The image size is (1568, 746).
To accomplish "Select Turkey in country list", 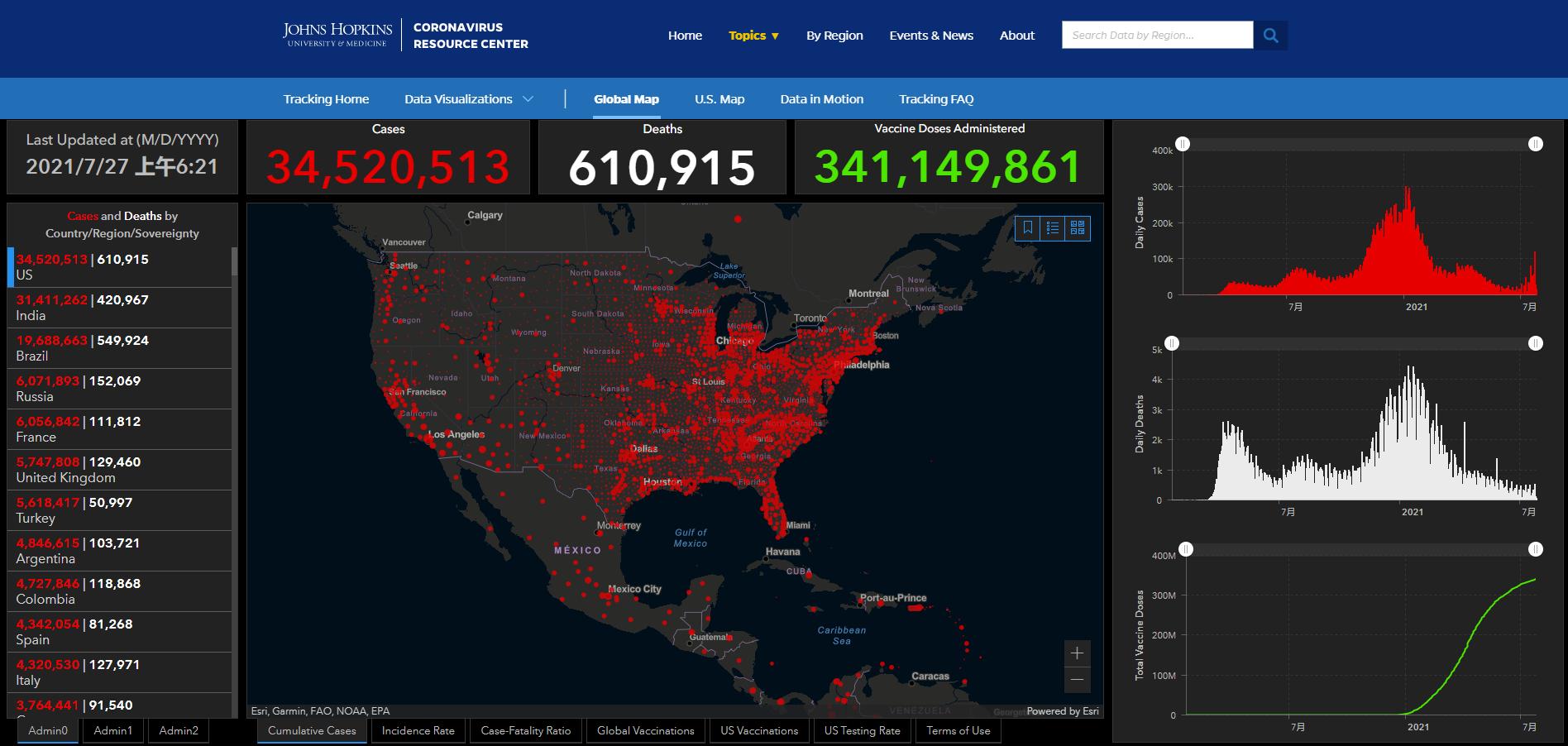I will pyautogui.click(x=120, y=510).
